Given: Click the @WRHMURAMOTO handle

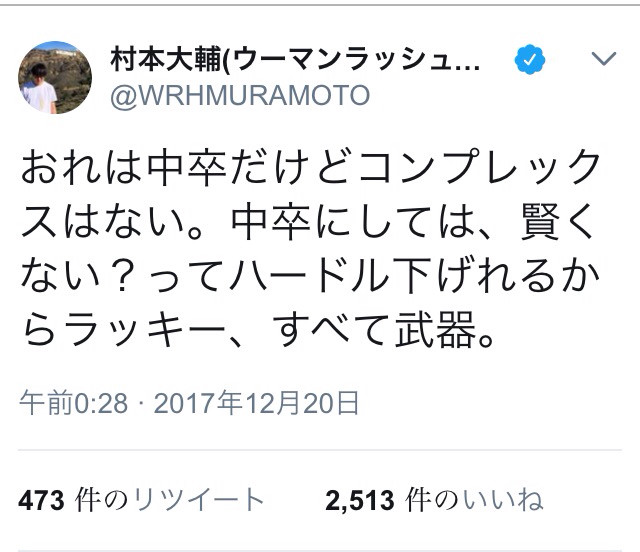Looking at the screenshot, I should [x=240, y=96].
